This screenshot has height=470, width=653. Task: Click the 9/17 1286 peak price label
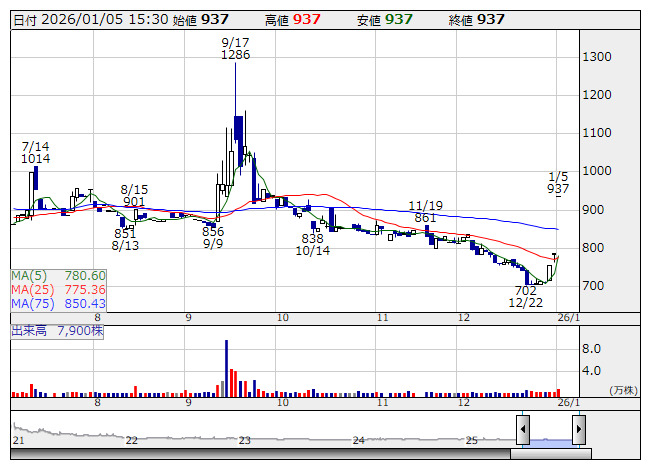236,49
